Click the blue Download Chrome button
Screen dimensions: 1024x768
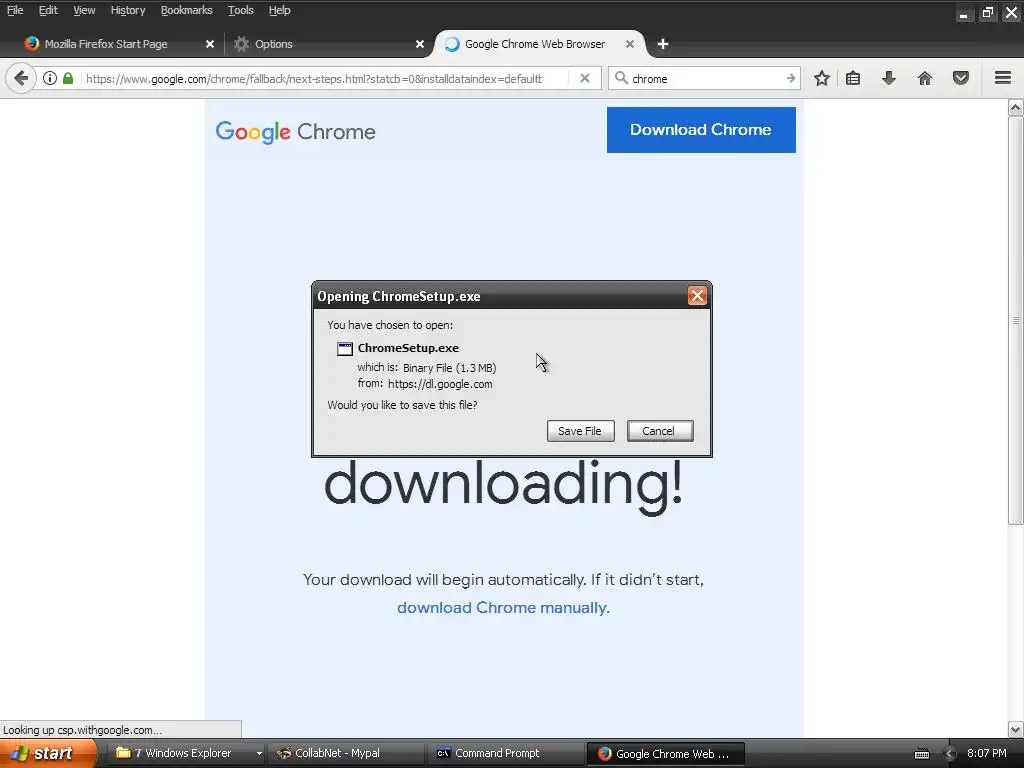point(701,130)
